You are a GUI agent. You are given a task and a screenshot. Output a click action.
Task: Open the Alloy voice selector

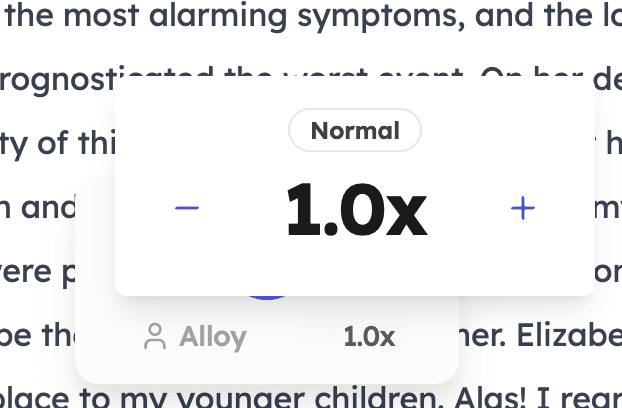pos(195,337)
